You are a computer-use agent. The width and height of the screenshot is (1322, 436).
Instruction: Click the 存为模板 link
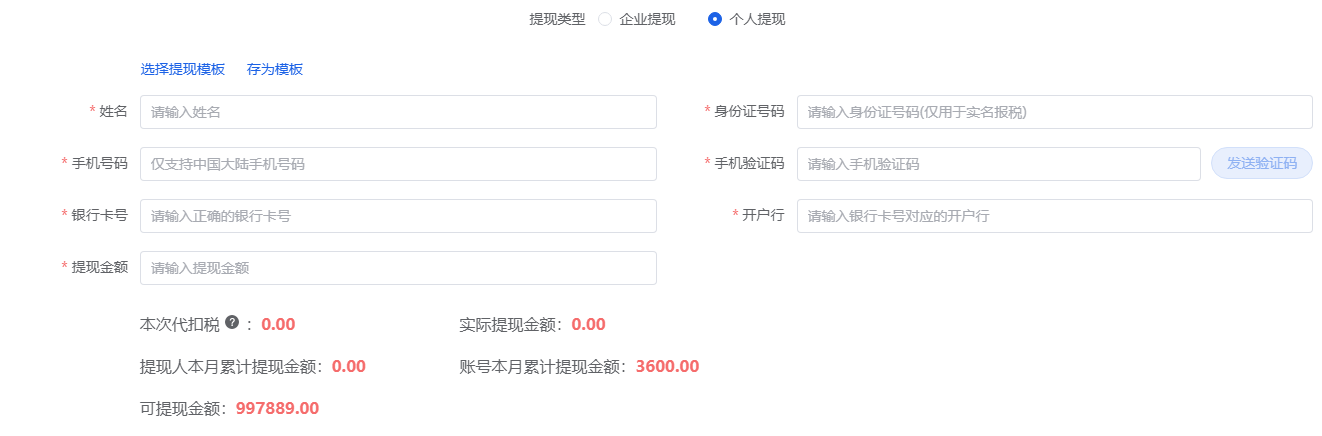pyautogui.click(x=275, y=69)
